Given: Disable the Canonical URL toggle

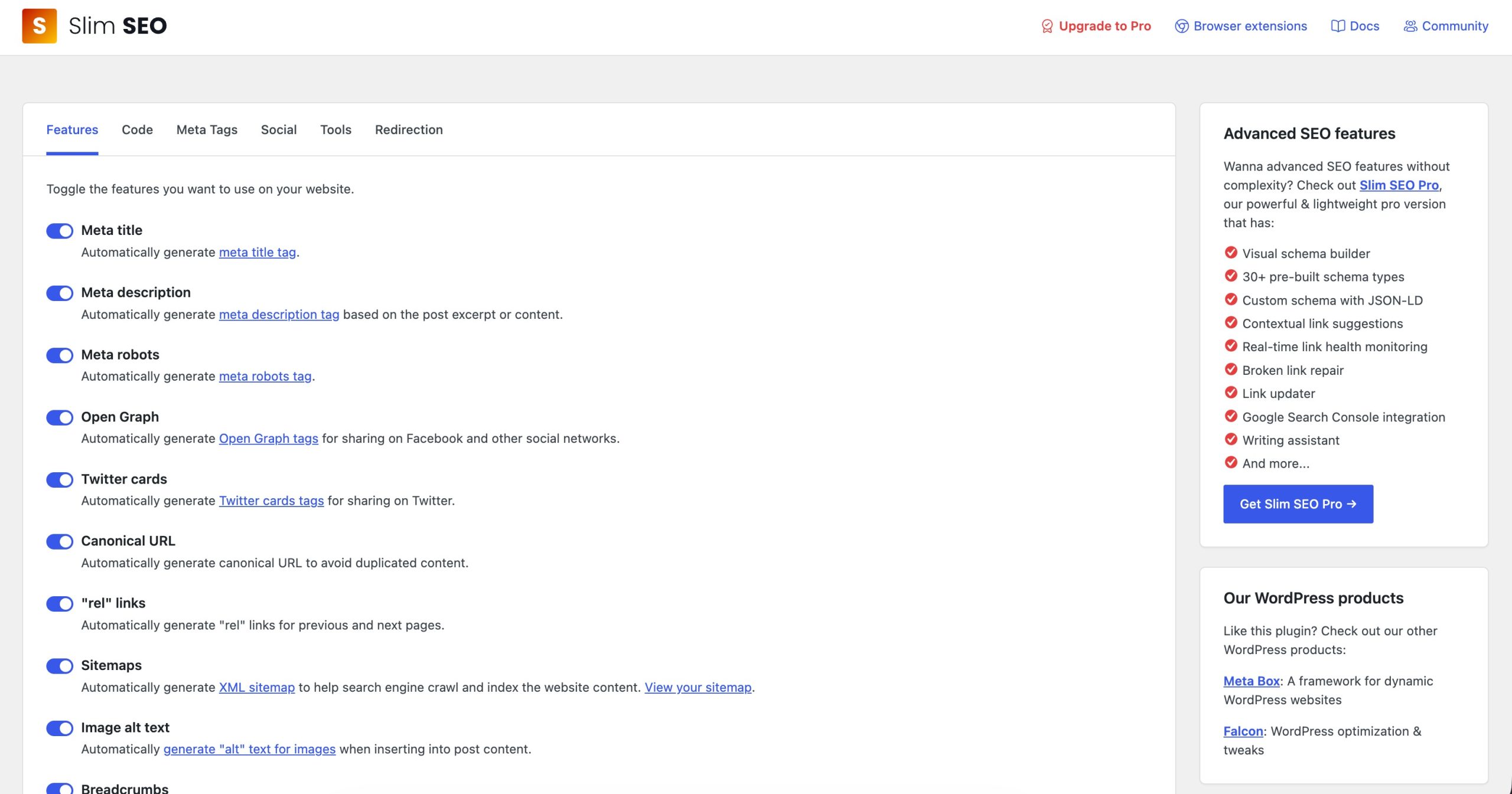Looking at the screenshot, I should tap(60, 541).
